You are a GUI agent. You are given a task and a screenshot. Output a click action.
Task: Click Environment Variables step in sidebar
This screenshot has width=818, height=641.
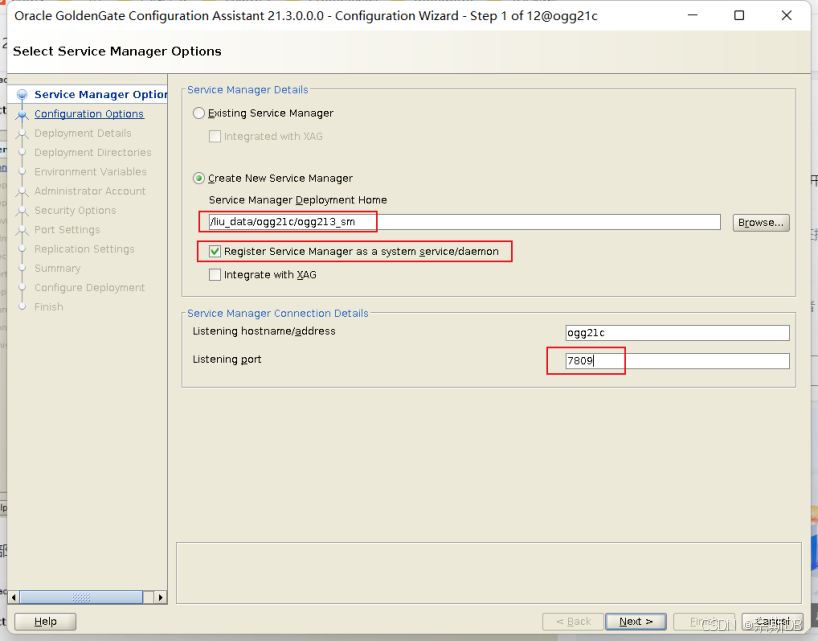point(90,172)
